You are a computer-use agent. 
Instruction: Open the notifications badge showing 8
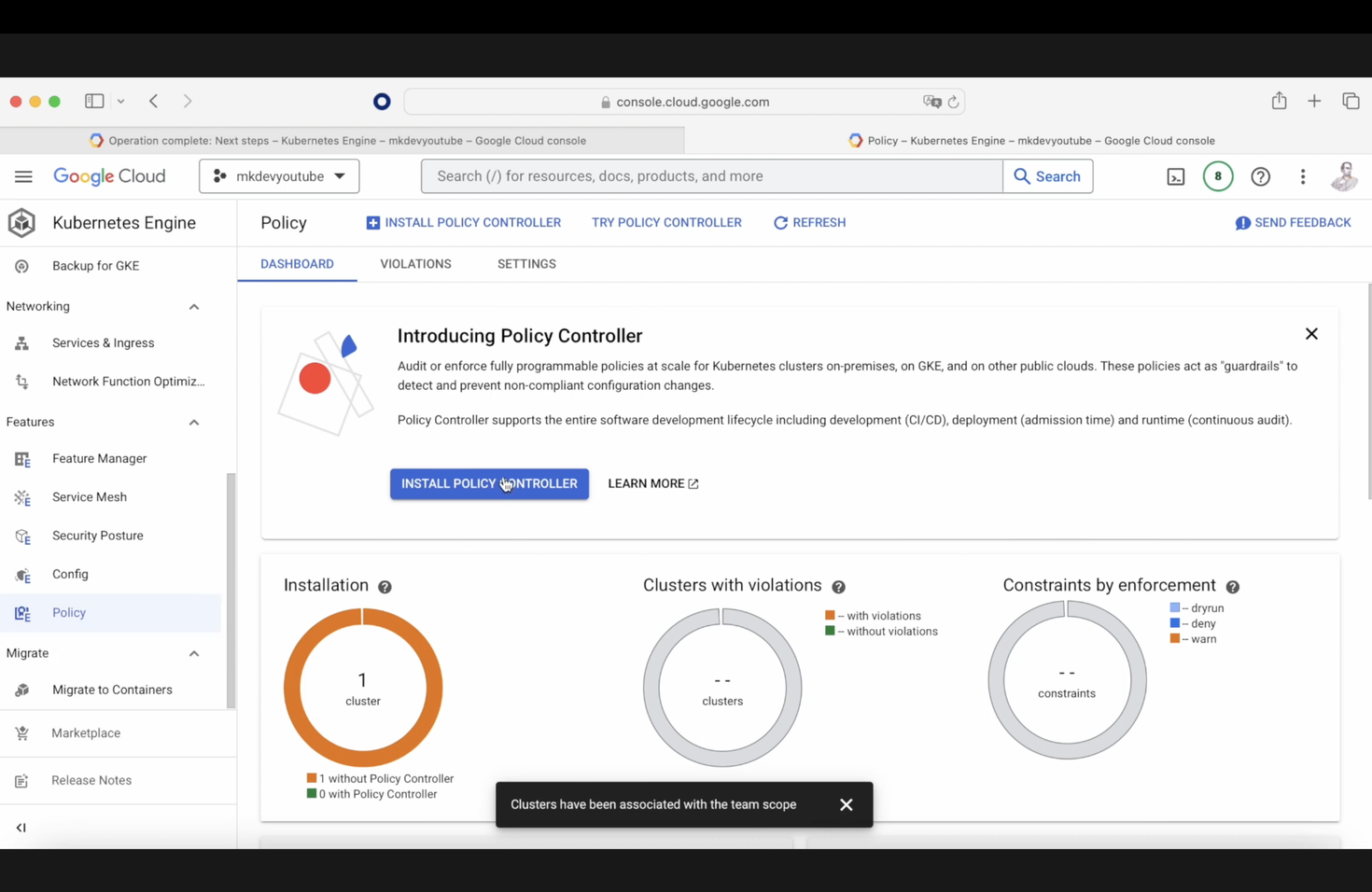1218,176
